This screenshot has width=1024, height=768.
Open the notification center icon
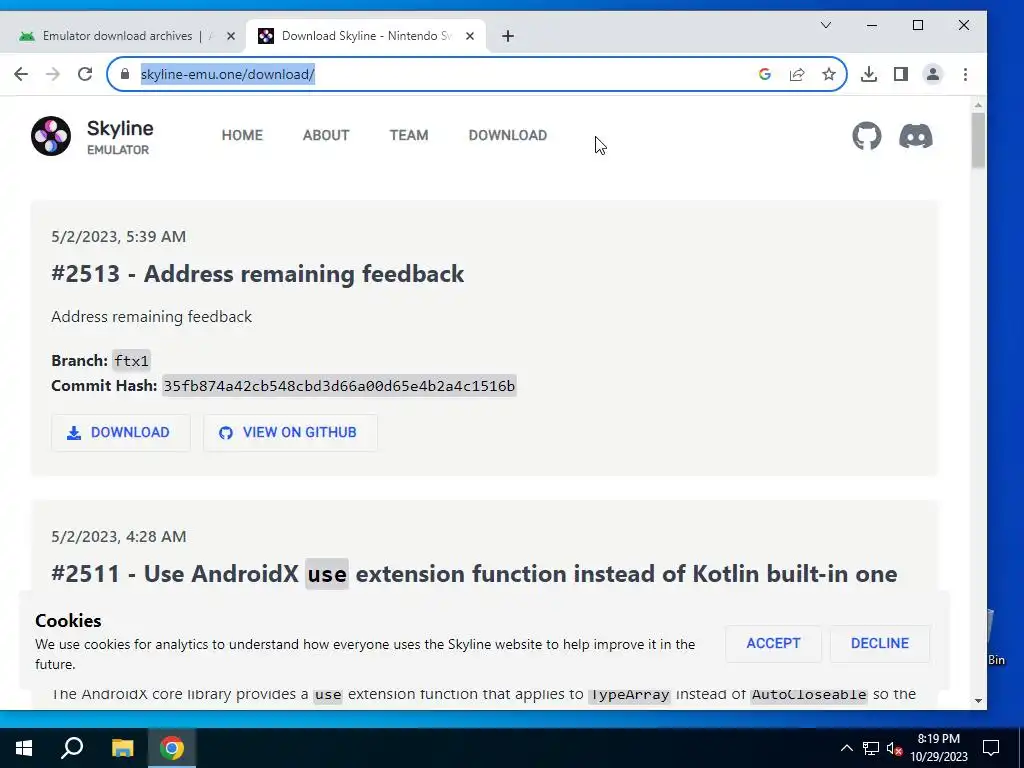pos(991,748)
